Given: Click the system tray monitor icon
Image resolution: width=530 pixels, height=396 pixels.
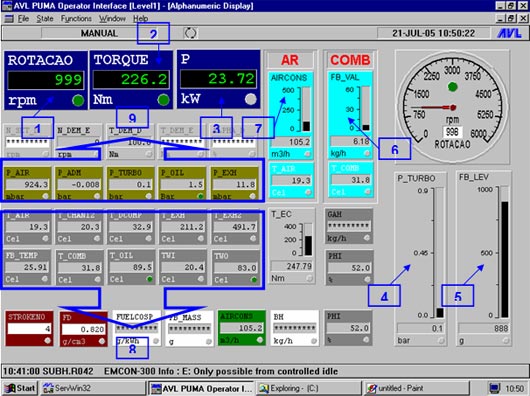Looking at the screenshot, I should [495, 388].
